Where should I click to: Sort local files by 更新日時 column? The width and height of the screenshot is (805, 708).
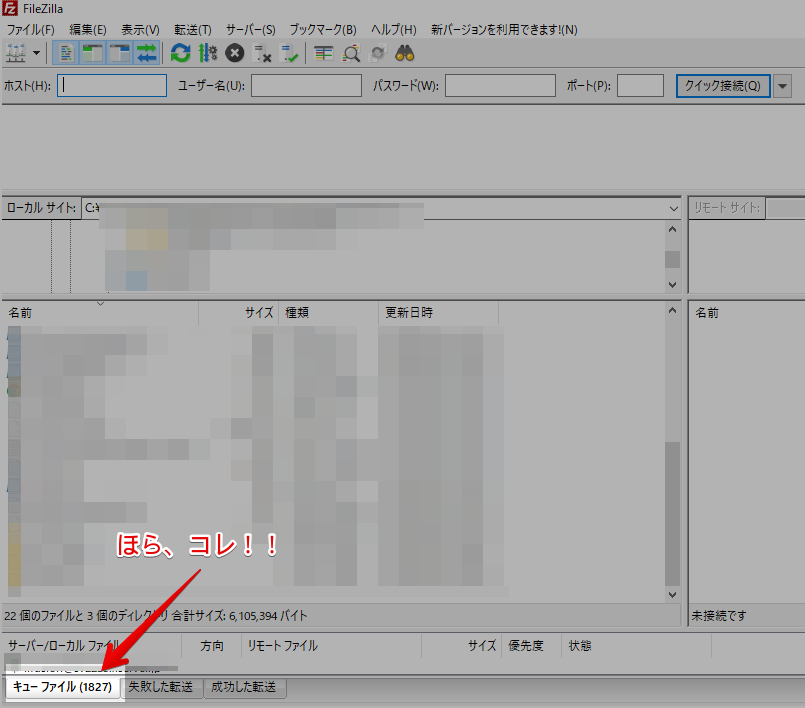tap(438, 313)
